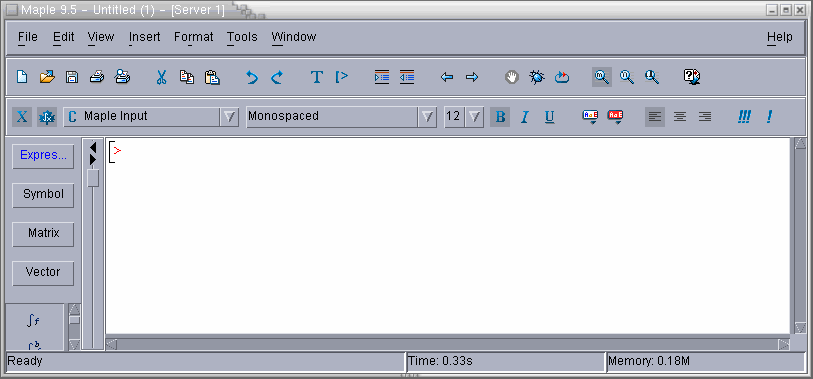Toggle standard math X input mode

click(22, 117)
